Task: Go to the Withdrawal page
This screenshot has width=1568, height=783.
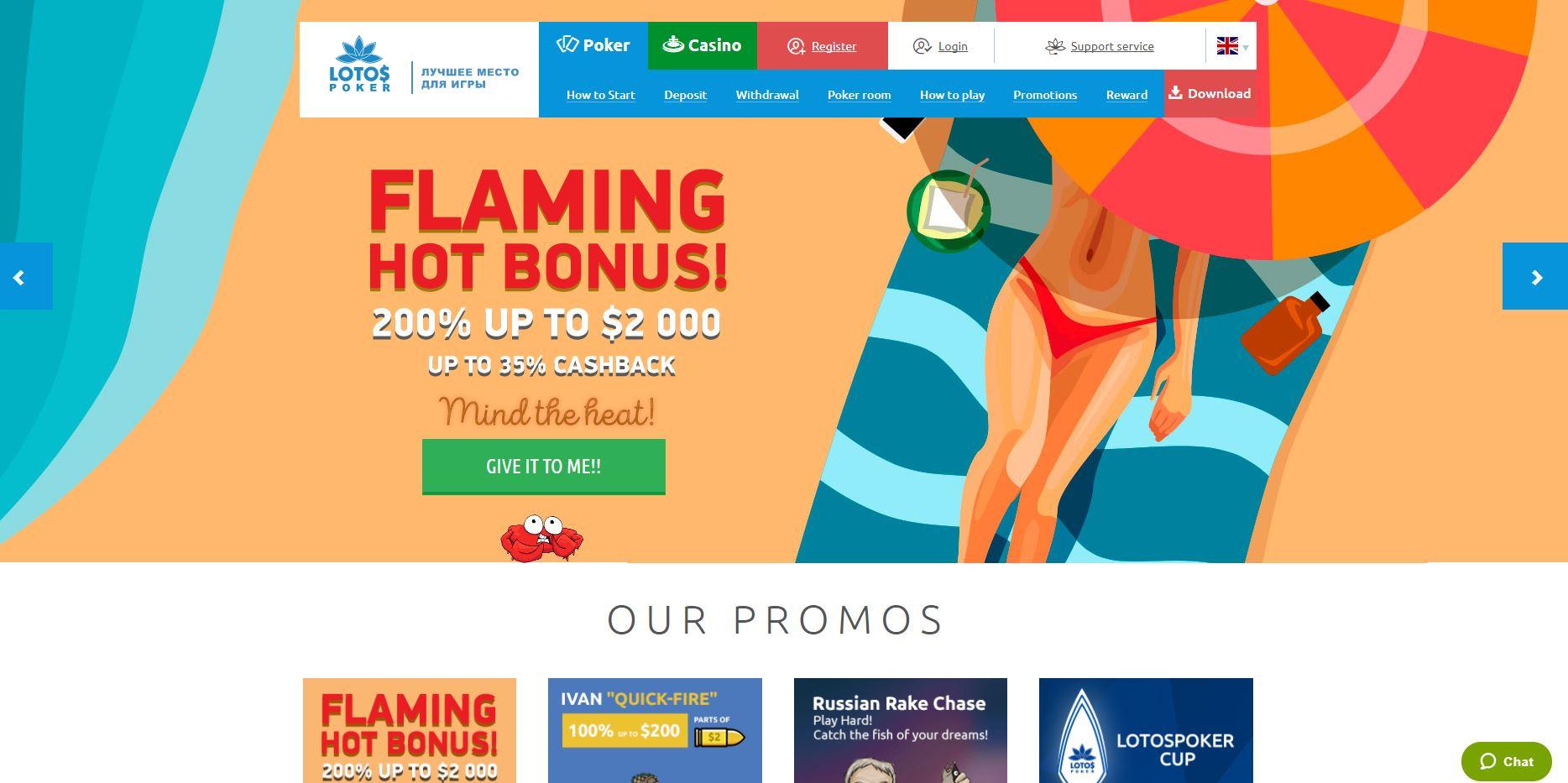Action: (767, 95)
